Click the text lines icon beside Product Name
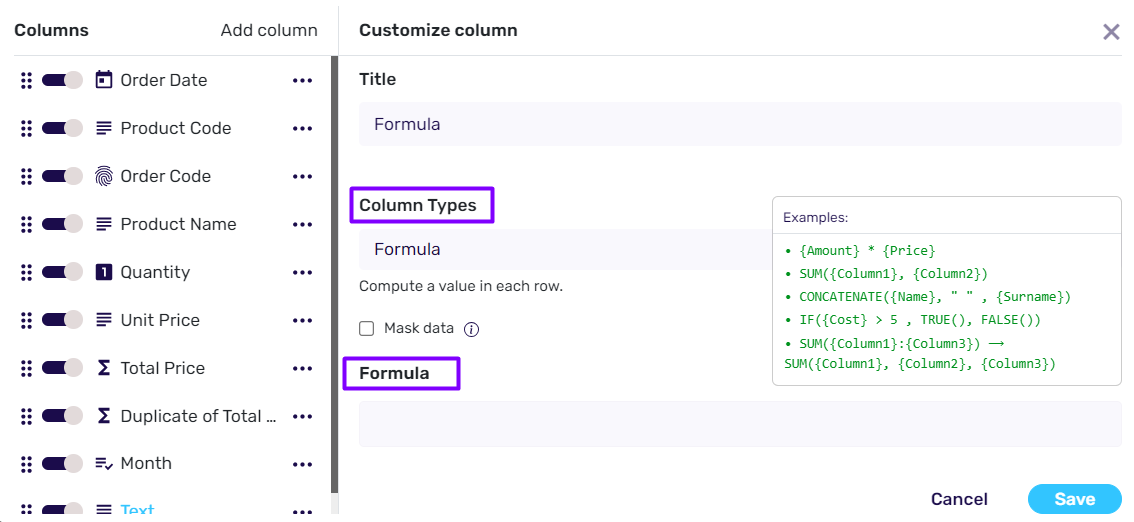The width and height of the screenshot is (1134, 522). pyautogui.click(x=104, y=224)
